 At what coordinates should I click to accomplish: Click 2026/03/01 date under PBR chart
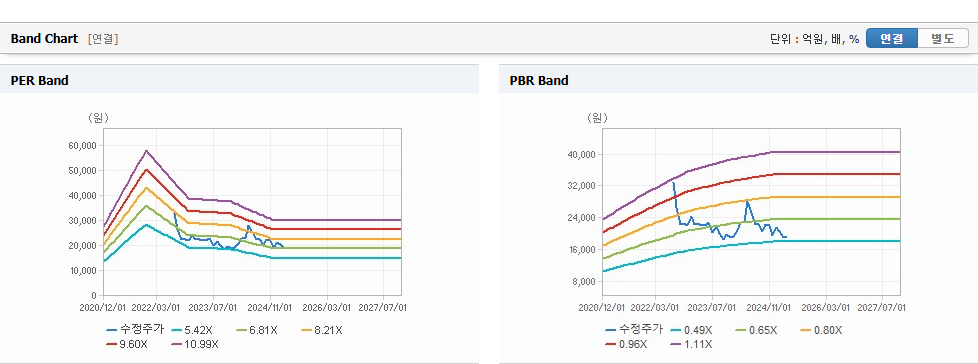coord(826,308)
